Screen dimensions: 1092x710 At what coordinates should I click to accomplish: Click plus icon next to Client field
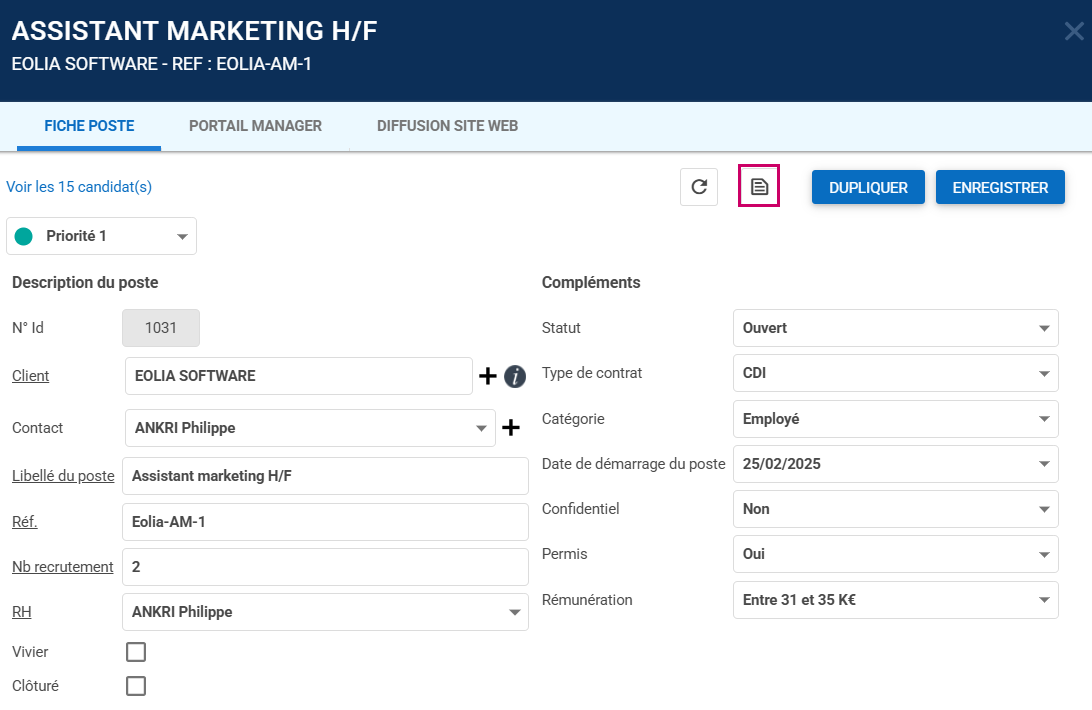click(487, 376)
